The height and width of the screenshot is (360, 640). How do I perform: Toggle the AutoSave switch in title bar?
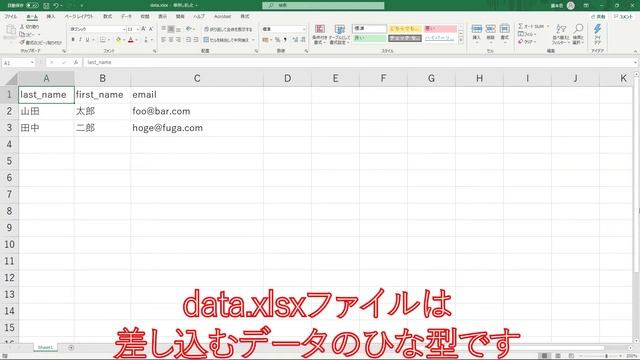click(32, 5)
